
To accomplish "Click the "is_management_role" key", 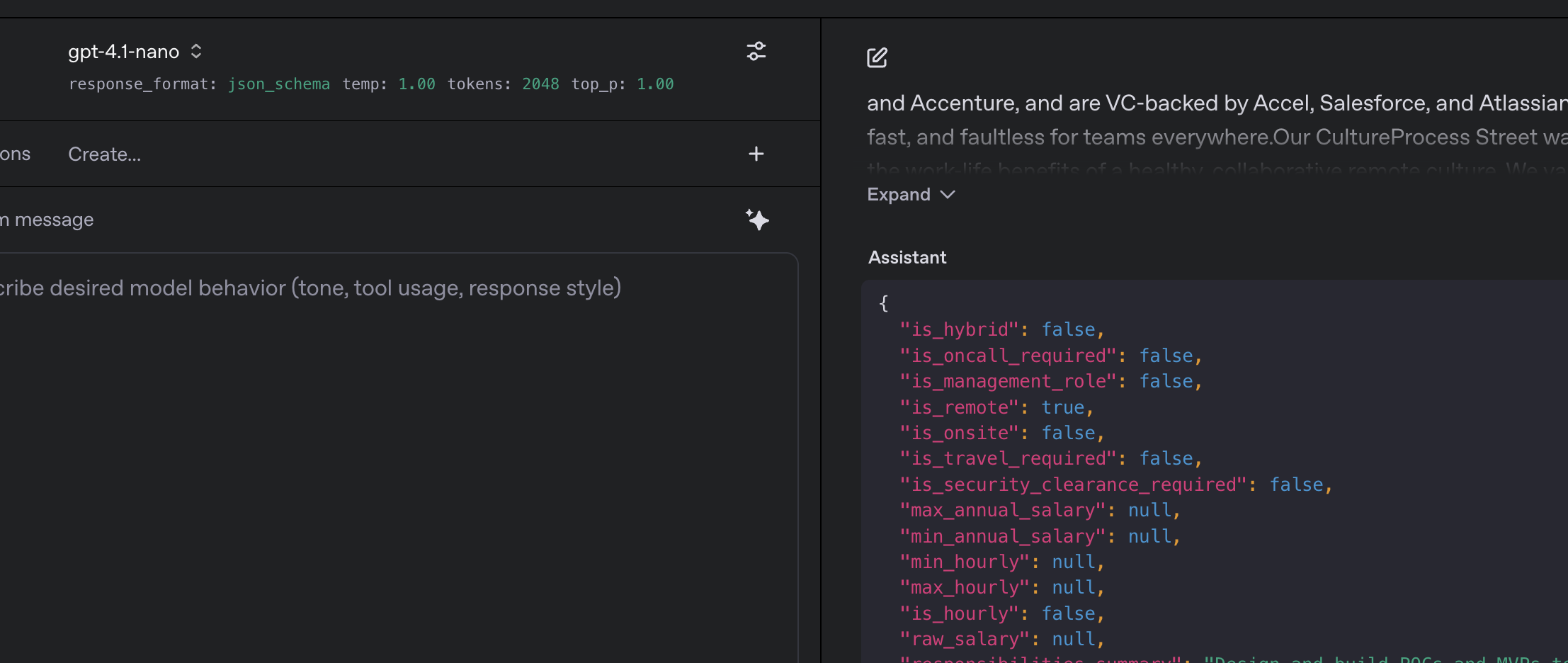I will click(1008, 382).
